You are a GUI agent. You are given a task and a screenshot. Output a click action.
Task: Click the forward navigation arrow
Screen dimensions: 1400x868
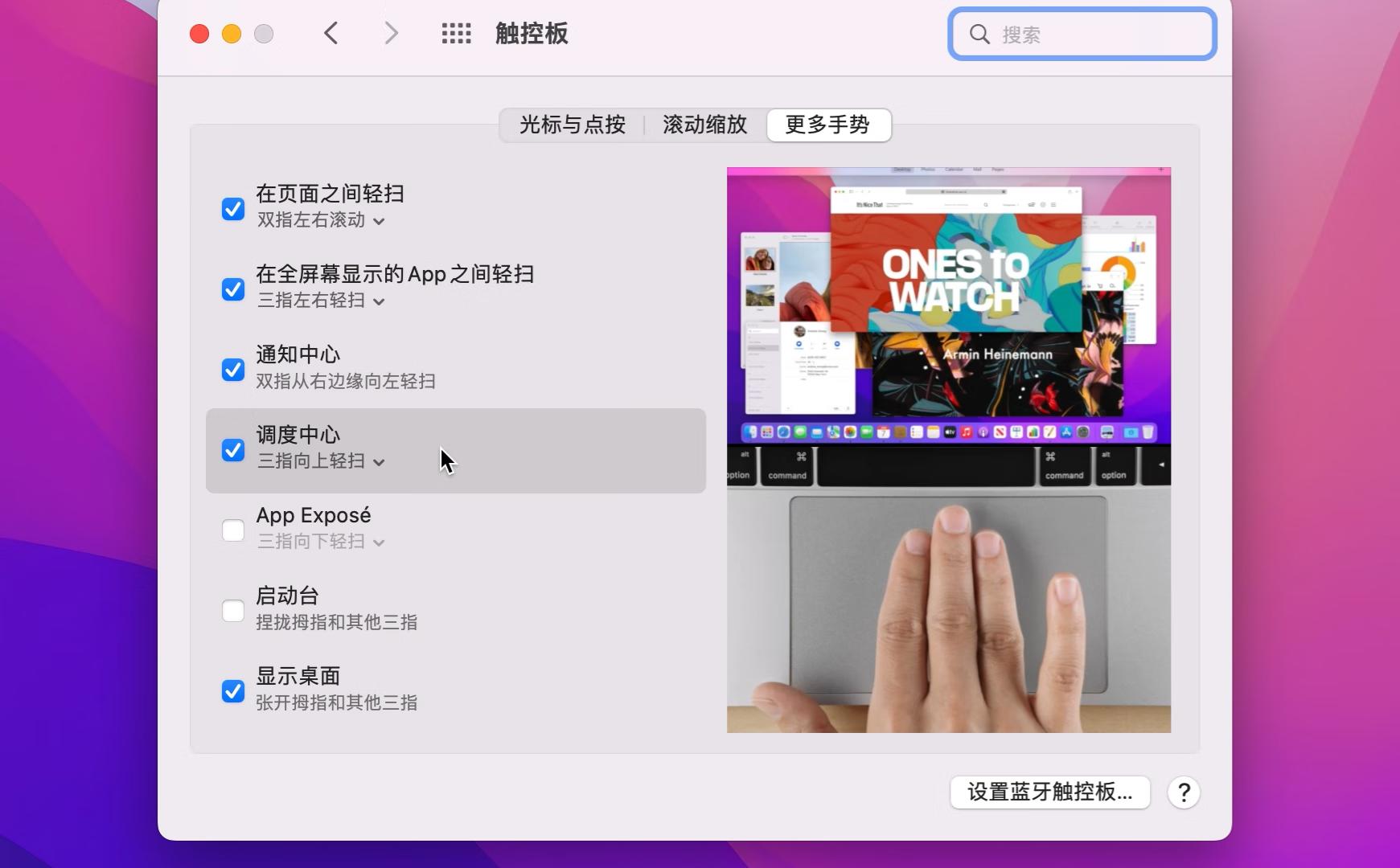(x=391, y=33)
